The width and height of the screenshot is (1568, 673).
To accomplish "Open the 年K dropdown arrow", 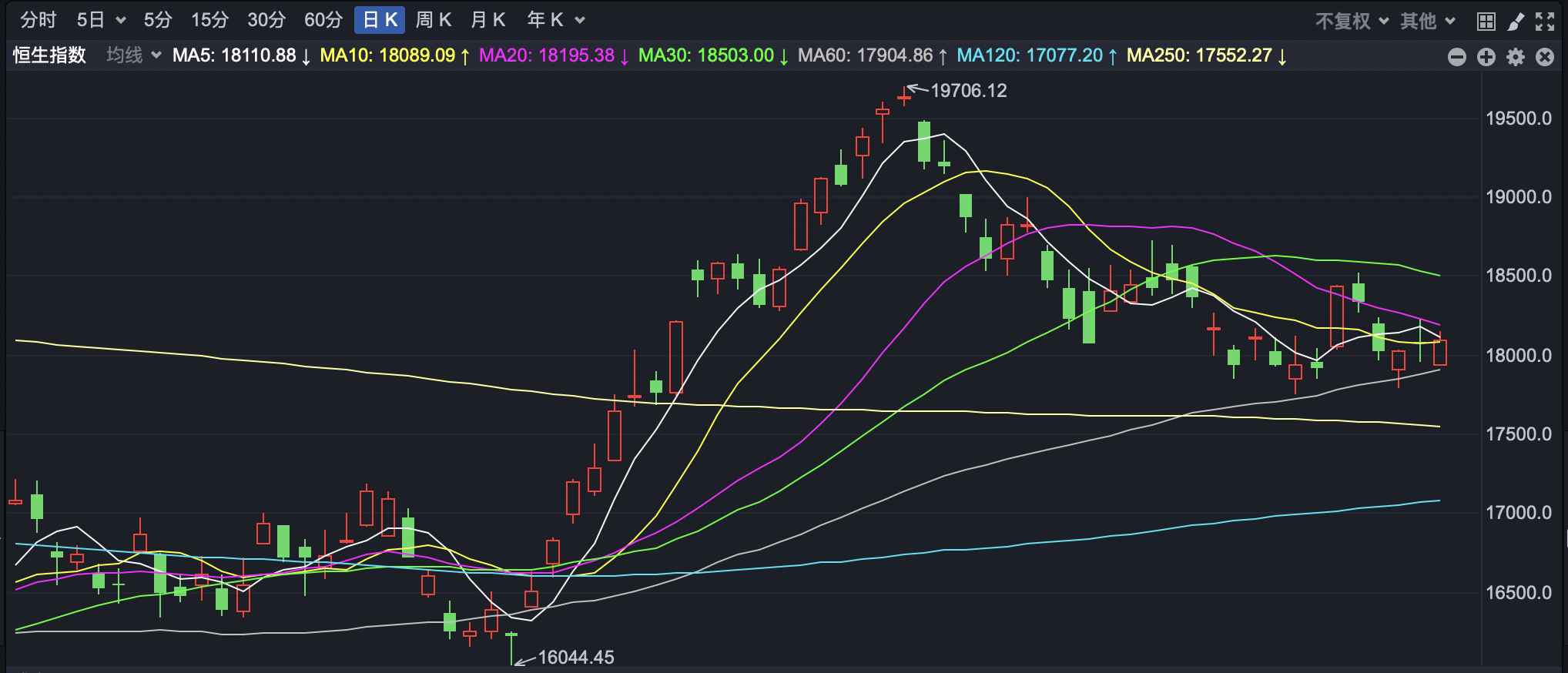I will 580,20.
